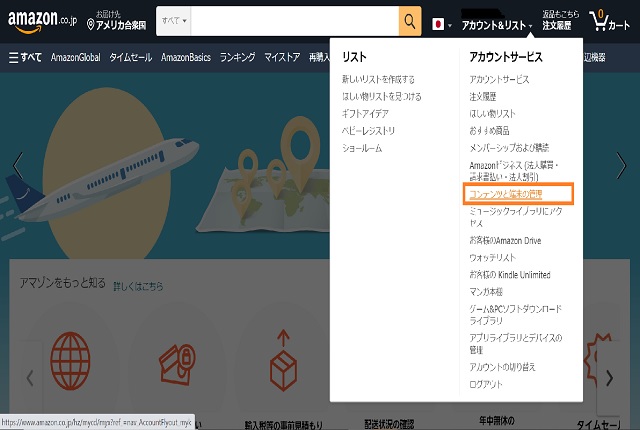Screen dimensions: 640x430
Task: Open マイストア in navigation bar
Action: (282, 58)
